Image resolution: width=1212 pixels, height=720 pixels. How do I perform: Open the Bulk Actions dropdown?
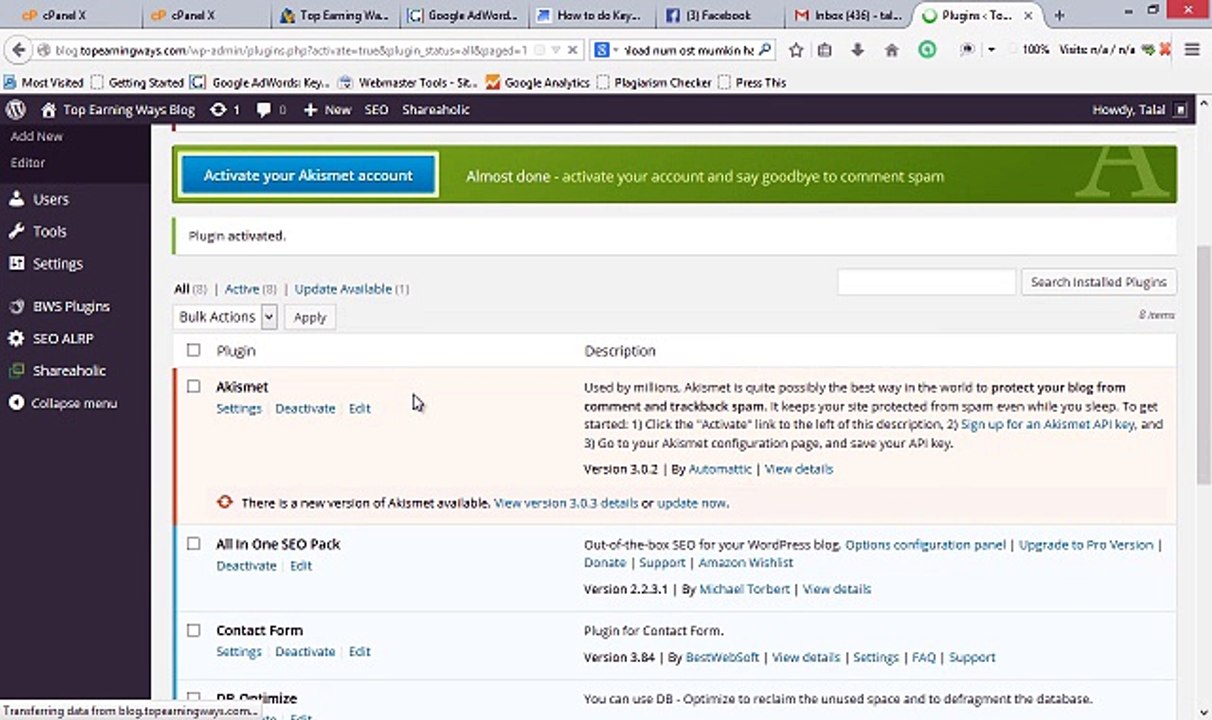click(225, 317)
